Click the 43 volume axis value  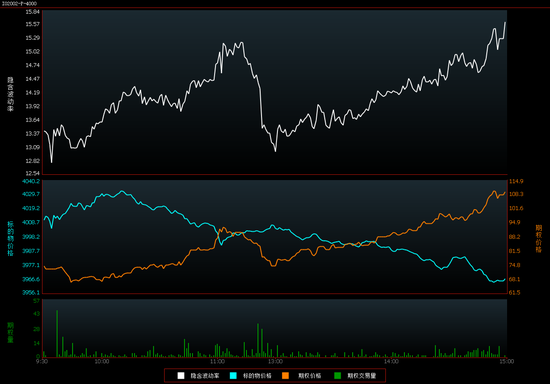tap(36, 314)
